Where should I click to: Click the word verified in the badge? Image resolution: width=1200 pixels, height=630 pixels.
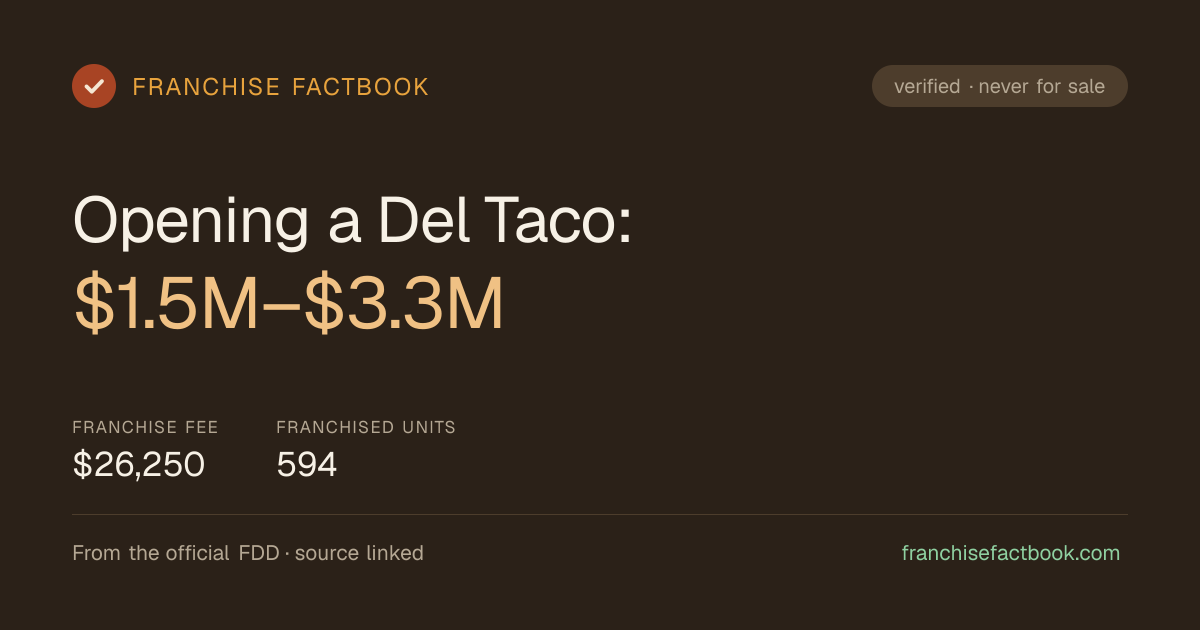(x=927, y=86)
